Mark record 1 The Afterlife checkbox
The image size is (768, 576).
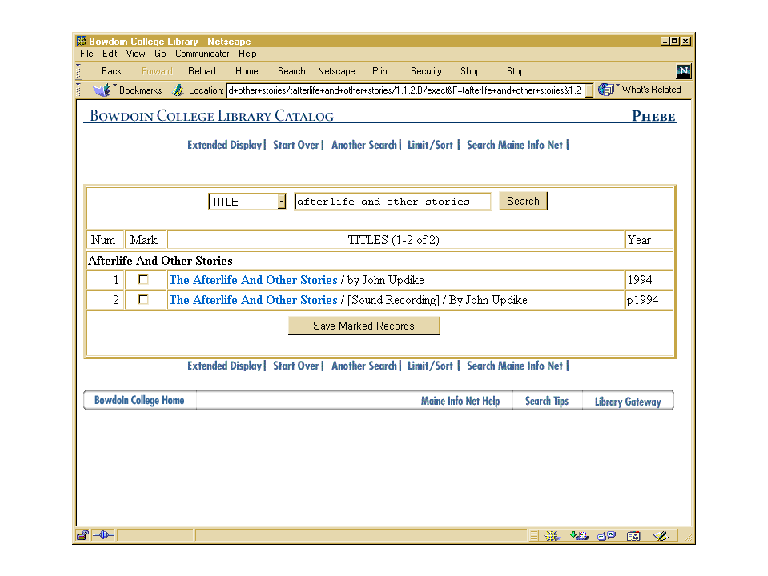pos(143,279)
